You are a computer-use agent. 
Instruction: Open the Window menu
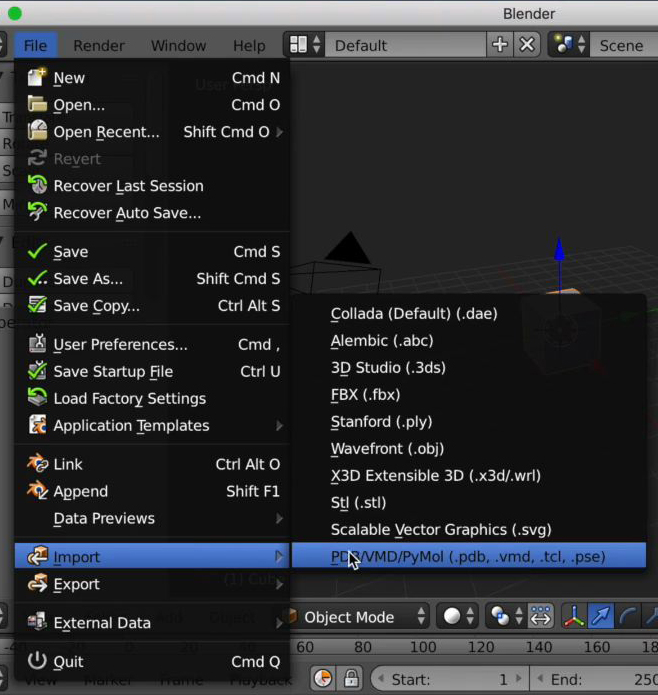179,45
